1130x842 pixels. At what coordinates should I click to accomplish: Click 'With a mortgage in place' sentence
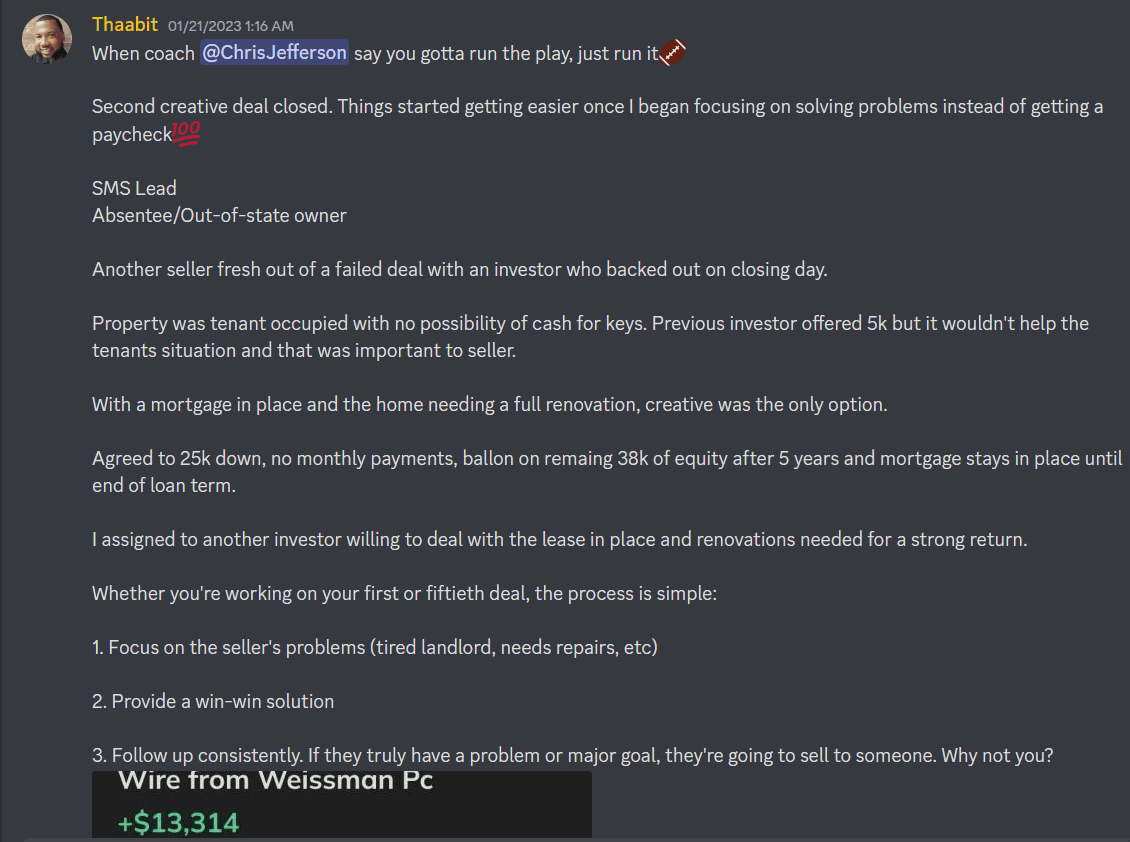click(x=490, y=404)
